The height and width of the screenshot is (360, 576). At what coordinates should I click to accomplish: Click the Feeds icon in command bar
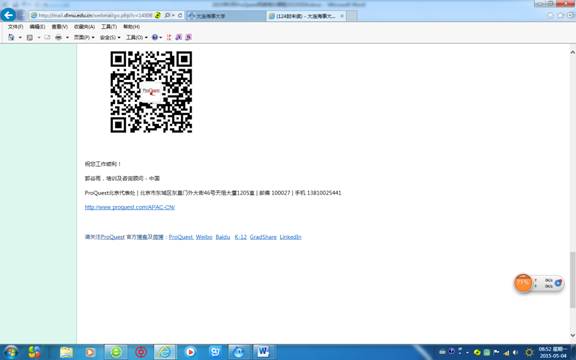(30, 37)
